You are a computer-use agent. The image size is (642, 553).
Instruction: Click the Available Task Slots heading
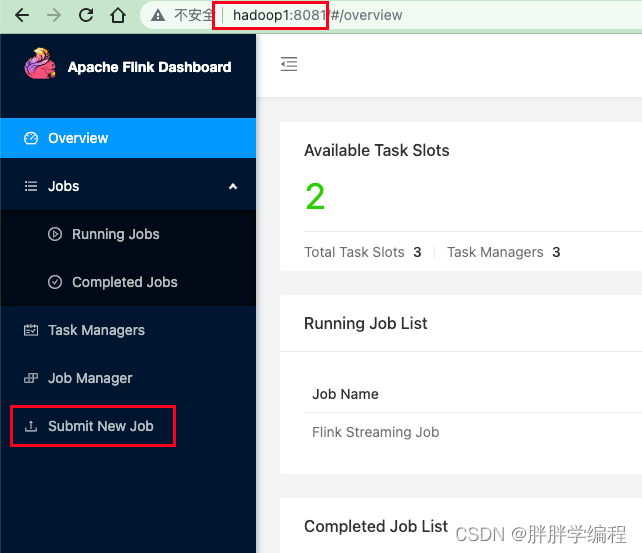click(377, 150)
